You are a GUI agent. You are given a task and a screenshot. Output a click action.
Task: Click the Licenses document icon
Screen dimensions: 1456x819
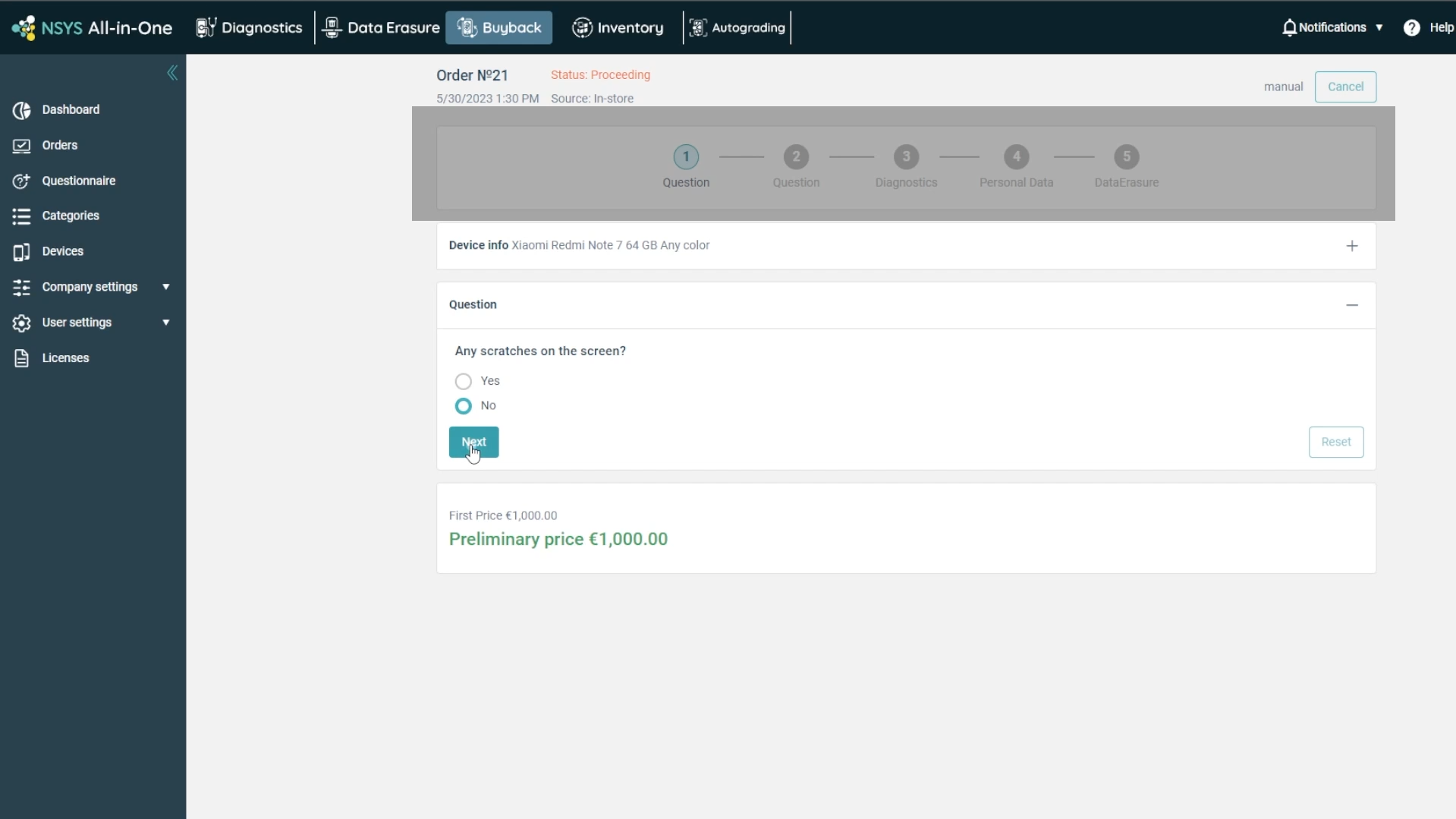21,358
